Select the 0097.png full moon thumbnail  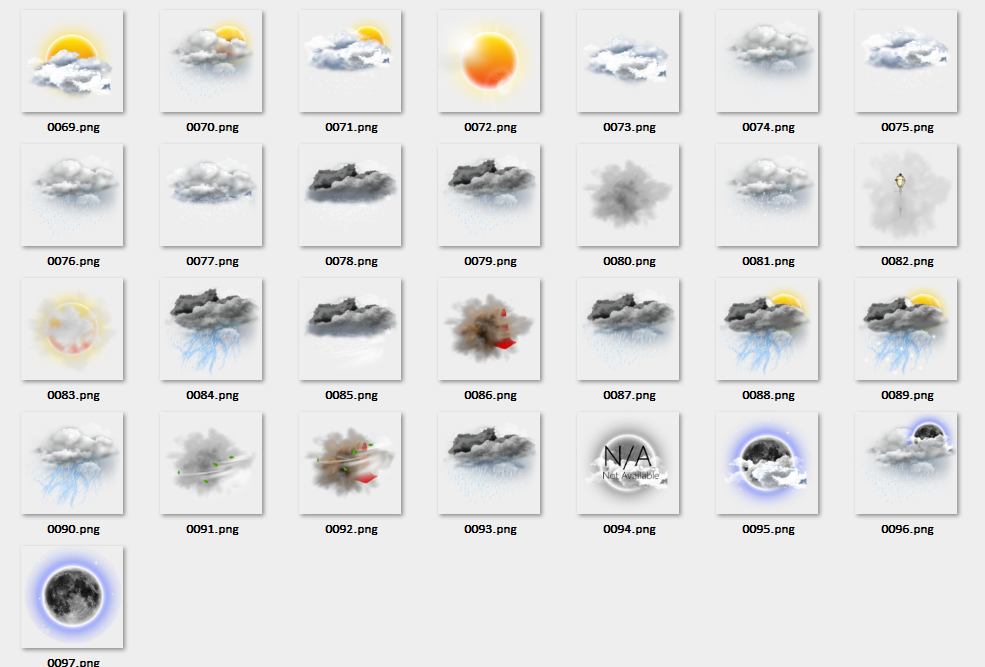(x=72, y=597)
